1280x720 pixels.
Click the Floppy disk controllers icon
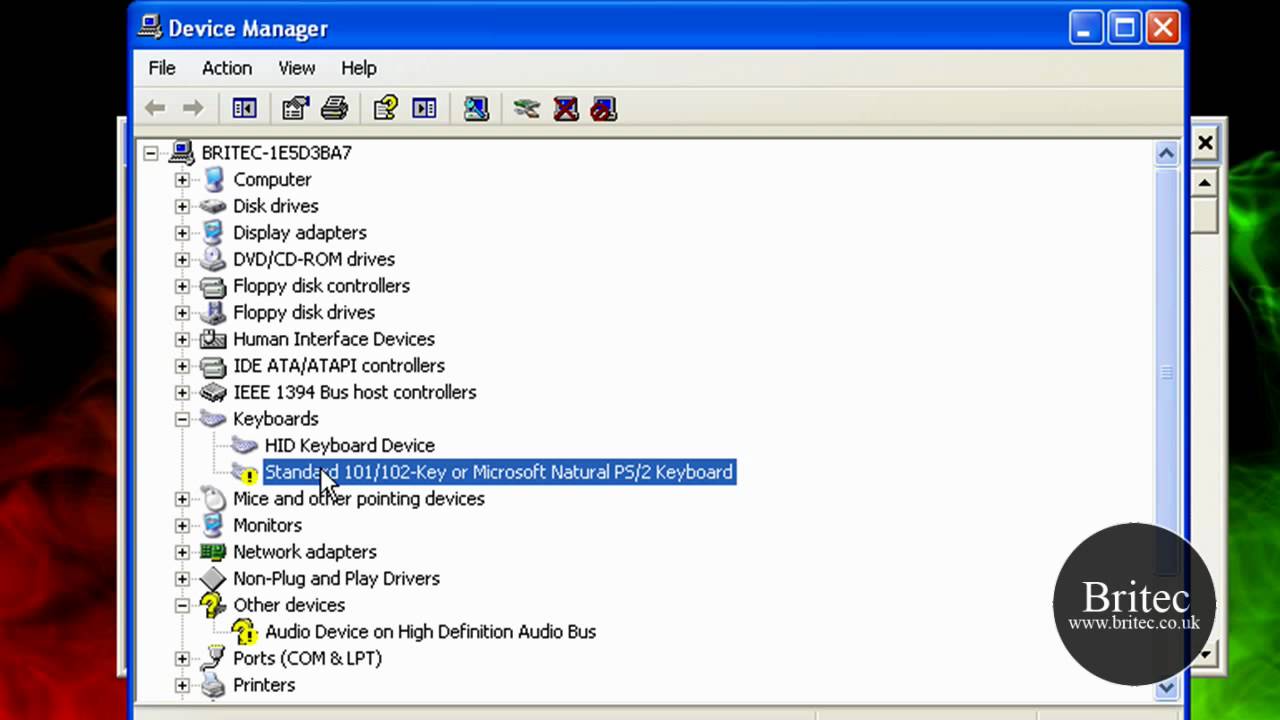tap(213, 286)
